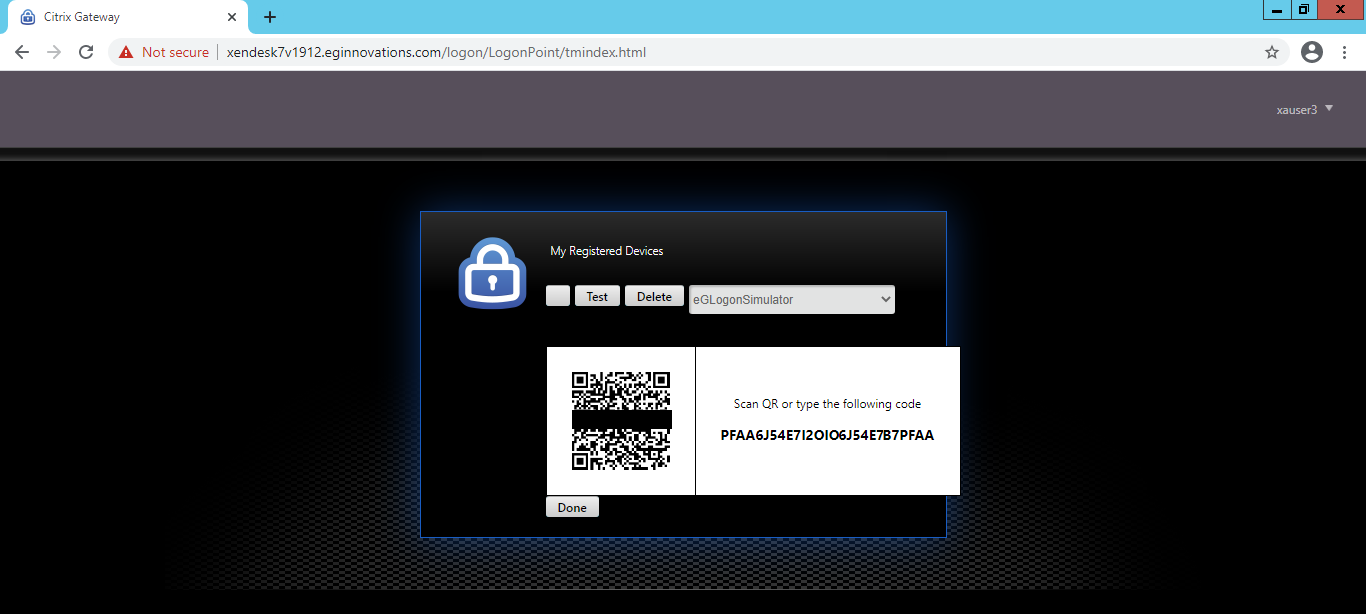Click the Not secure warning icon

click(126, 52)
